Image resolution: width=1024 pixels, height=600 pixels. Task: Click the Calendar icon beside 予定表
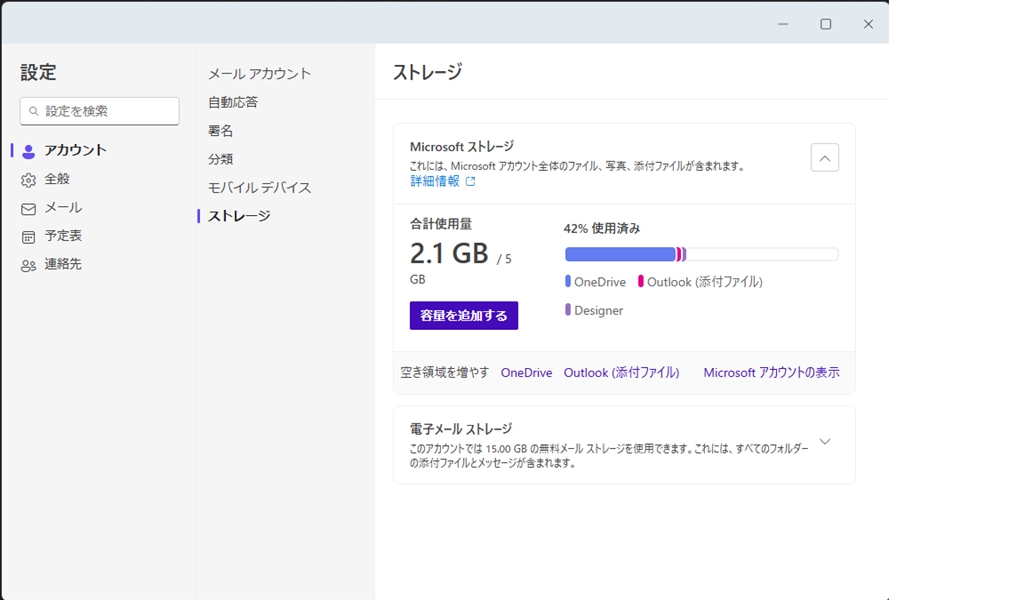28,237
